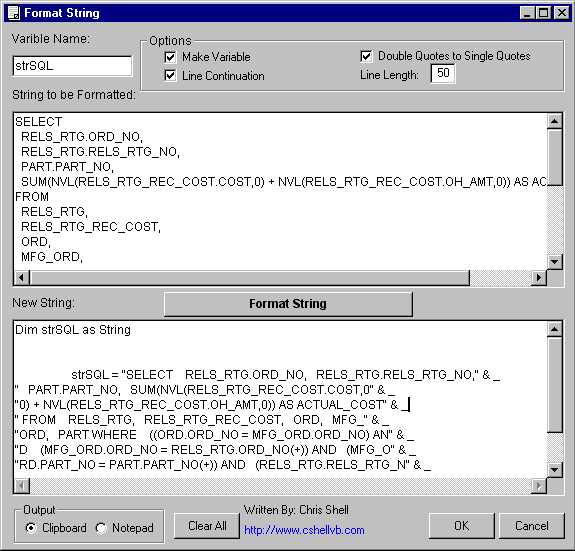Viewport: 575px width, 551px height.
Task: Disable the Line Continuation option
Action: pyautogui.click(x=170, y=76)
